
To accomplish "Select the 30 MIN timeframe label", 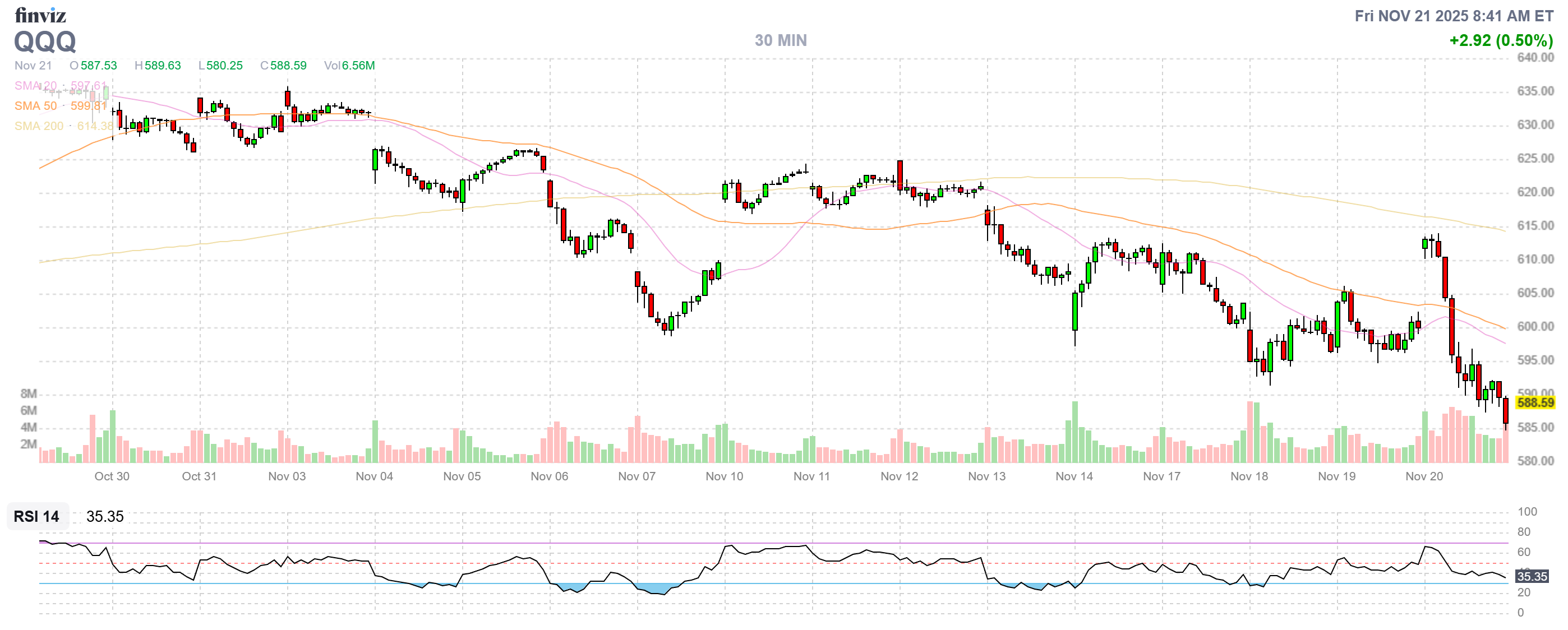I will coord(780,40).
